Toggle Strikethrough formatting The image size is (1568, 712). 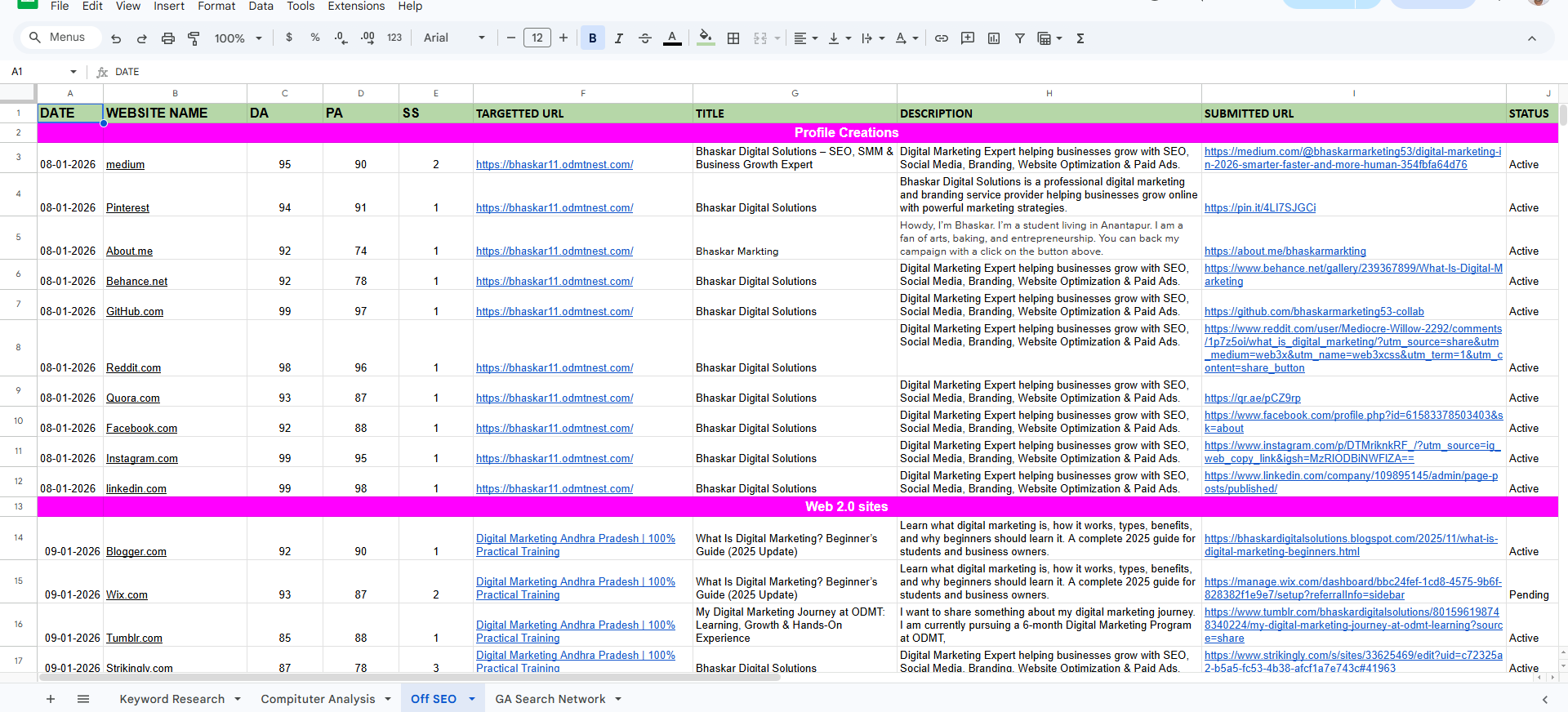tap(645, 38)
